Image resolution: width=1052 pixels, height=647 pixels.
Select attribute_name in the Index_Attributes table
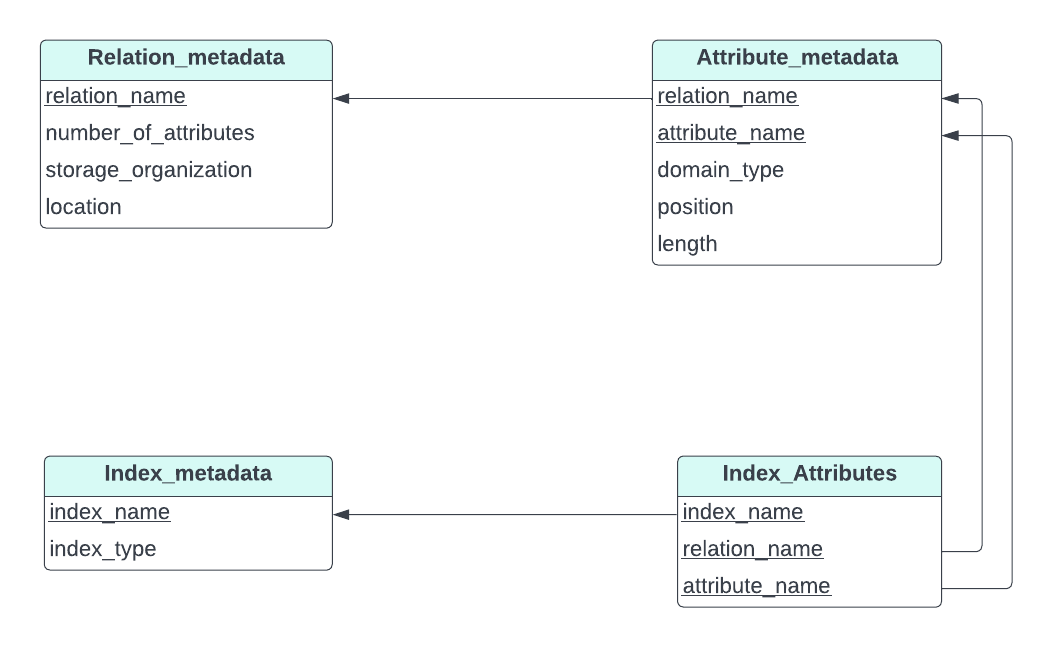tap(756, 587)
